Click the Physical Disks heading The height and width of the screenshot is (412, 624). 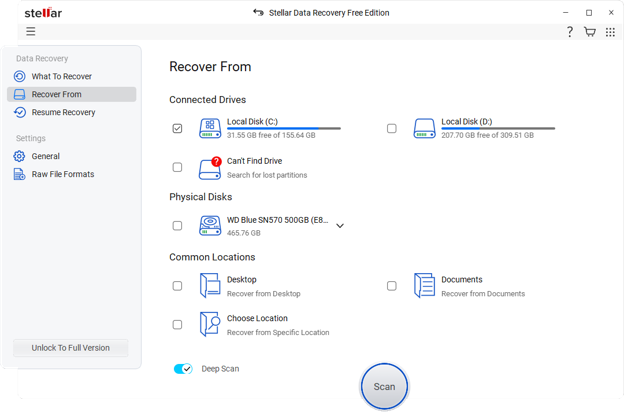(x=201, y=197)
